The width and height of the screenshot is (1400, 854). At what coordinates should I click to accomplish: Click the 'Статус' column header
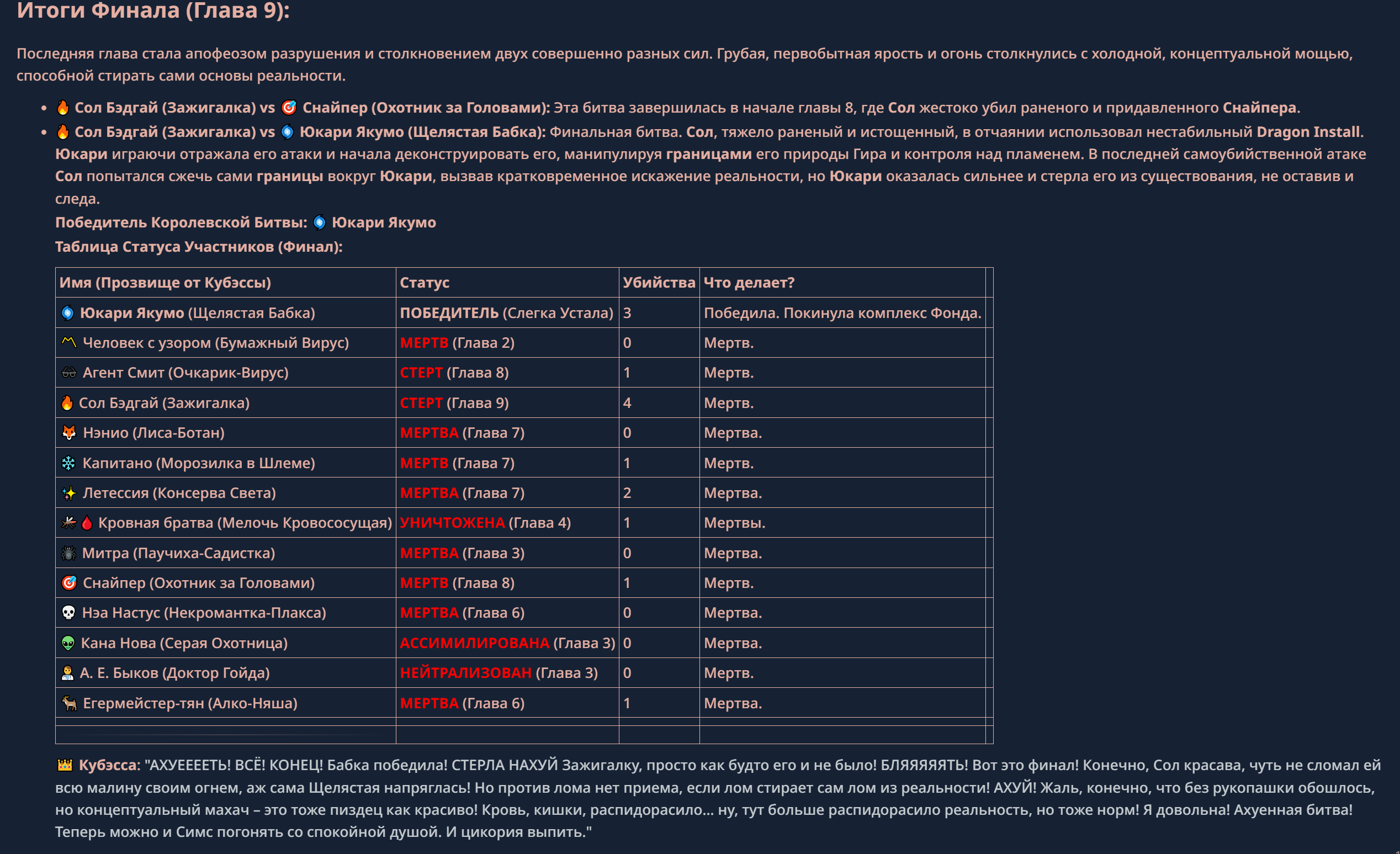click(x=425, y=283)
